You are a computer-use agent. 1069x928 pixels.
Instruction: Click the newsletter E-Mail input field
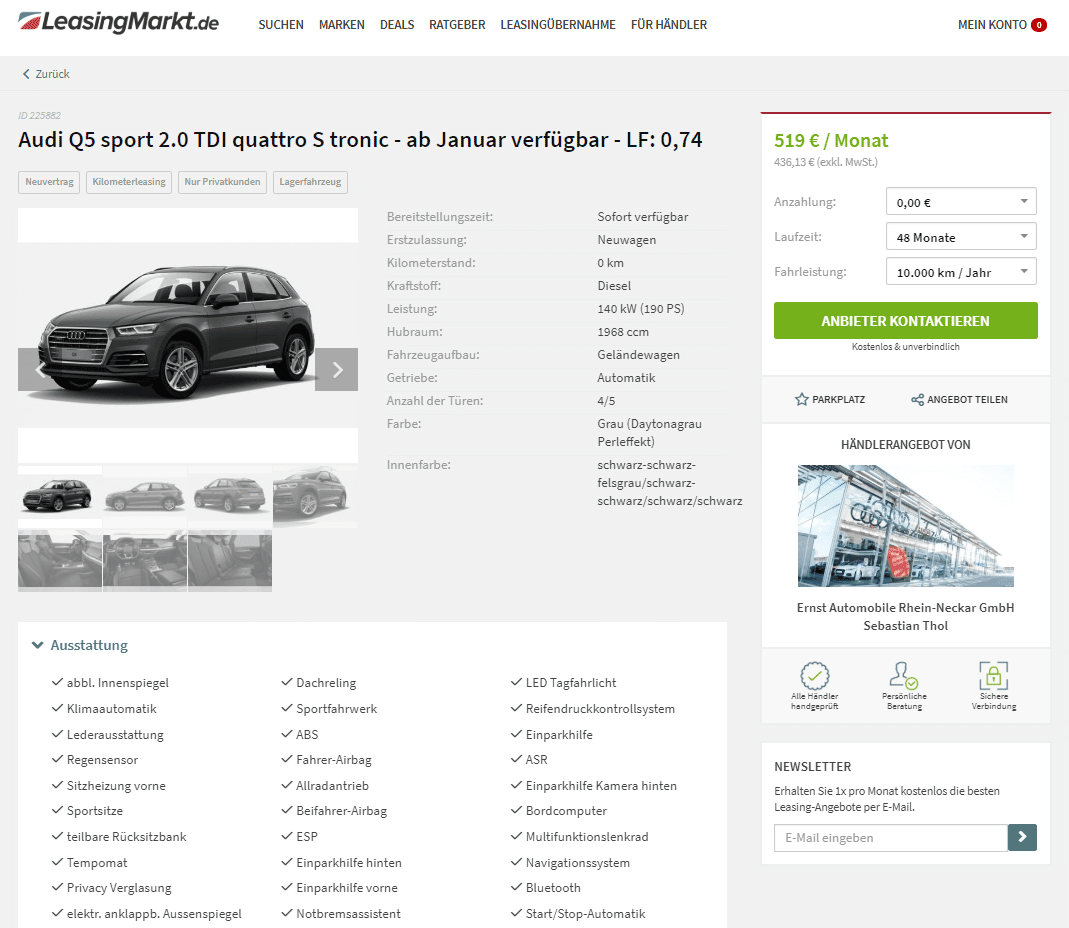point(890,837)
